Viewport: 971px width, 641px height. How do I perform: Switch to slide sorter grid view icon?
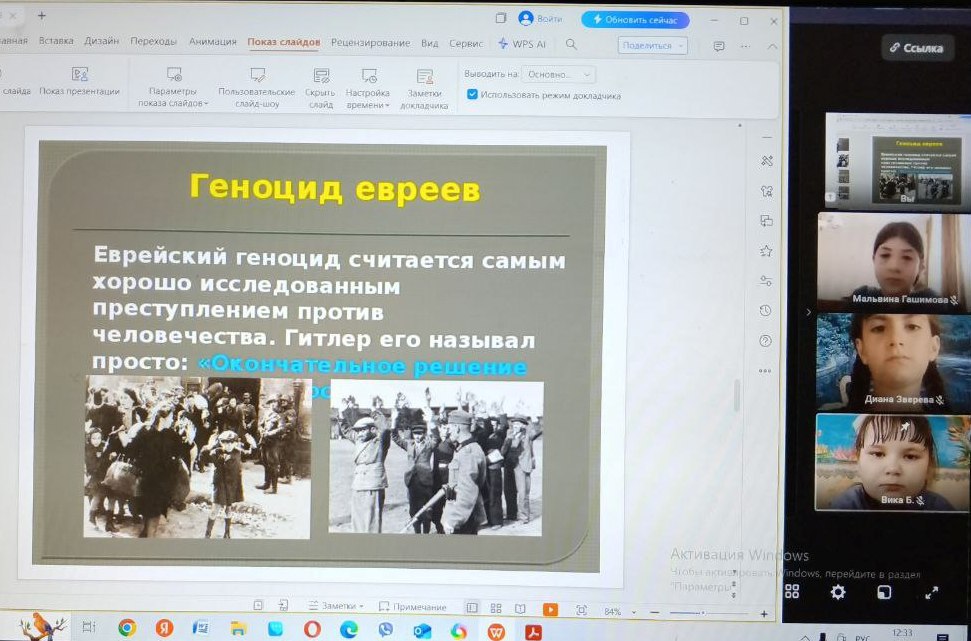tap(496, 609)
